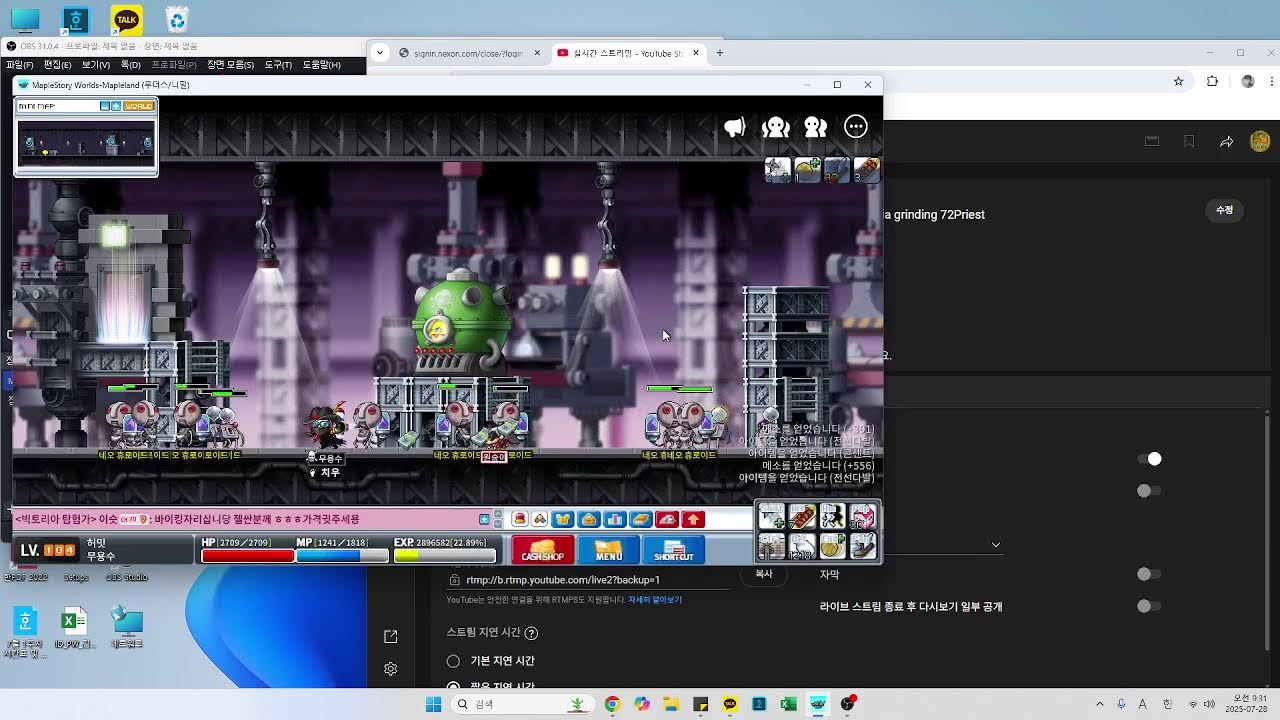Open the tab search dropdown in Chrome
This screenshot has height=720, width=1280.
(379, 53)
